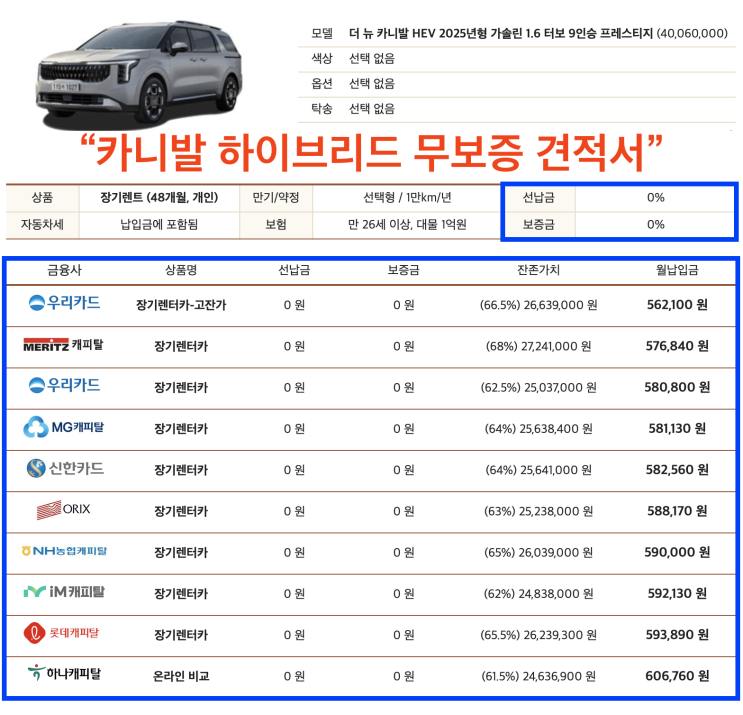Select the 562,100 원 monthly payment
Viewport: 743px width, 715px height.
[x=677, y=305]
